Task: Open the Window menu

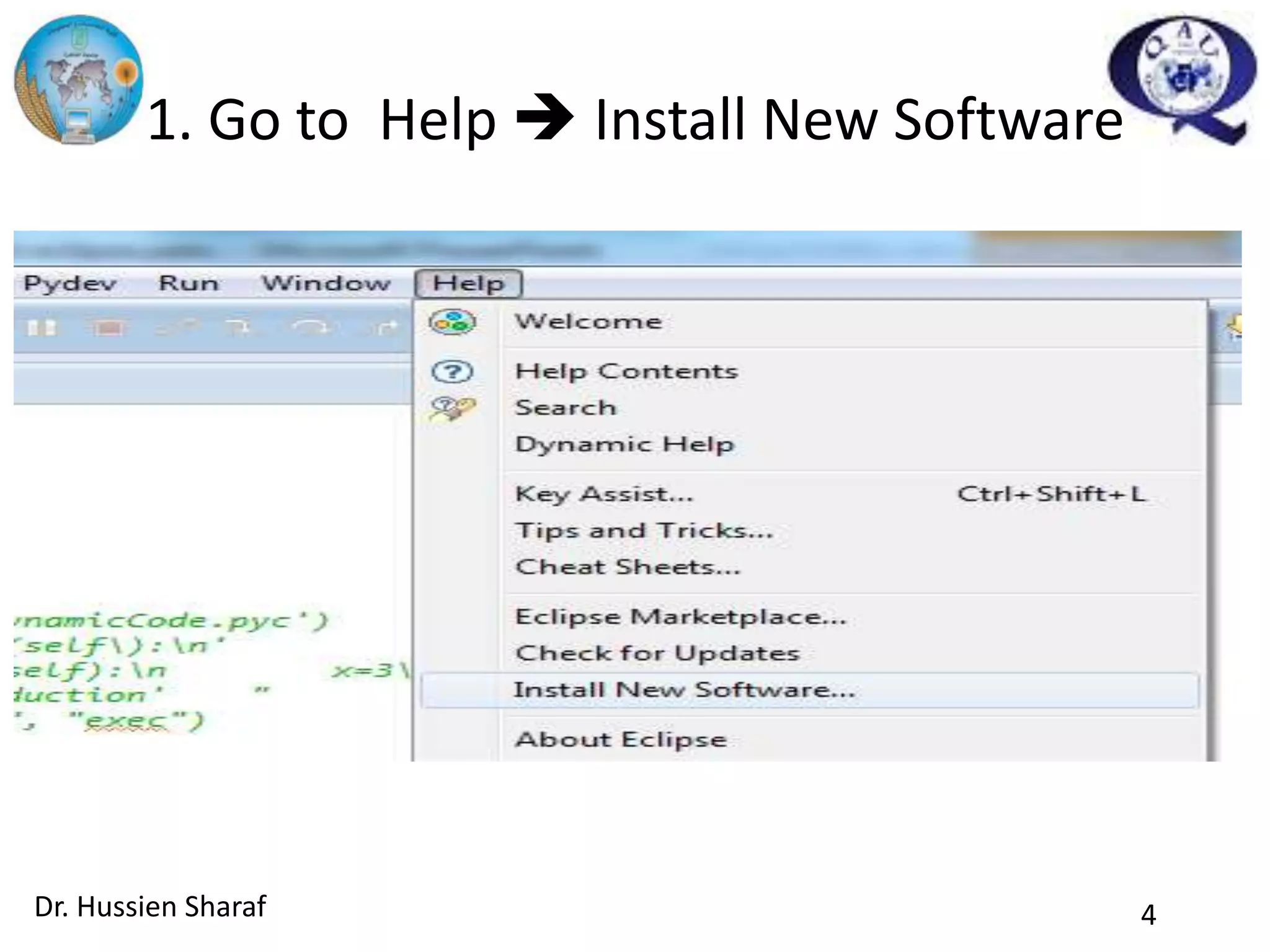Action: [x=326, y=283]
